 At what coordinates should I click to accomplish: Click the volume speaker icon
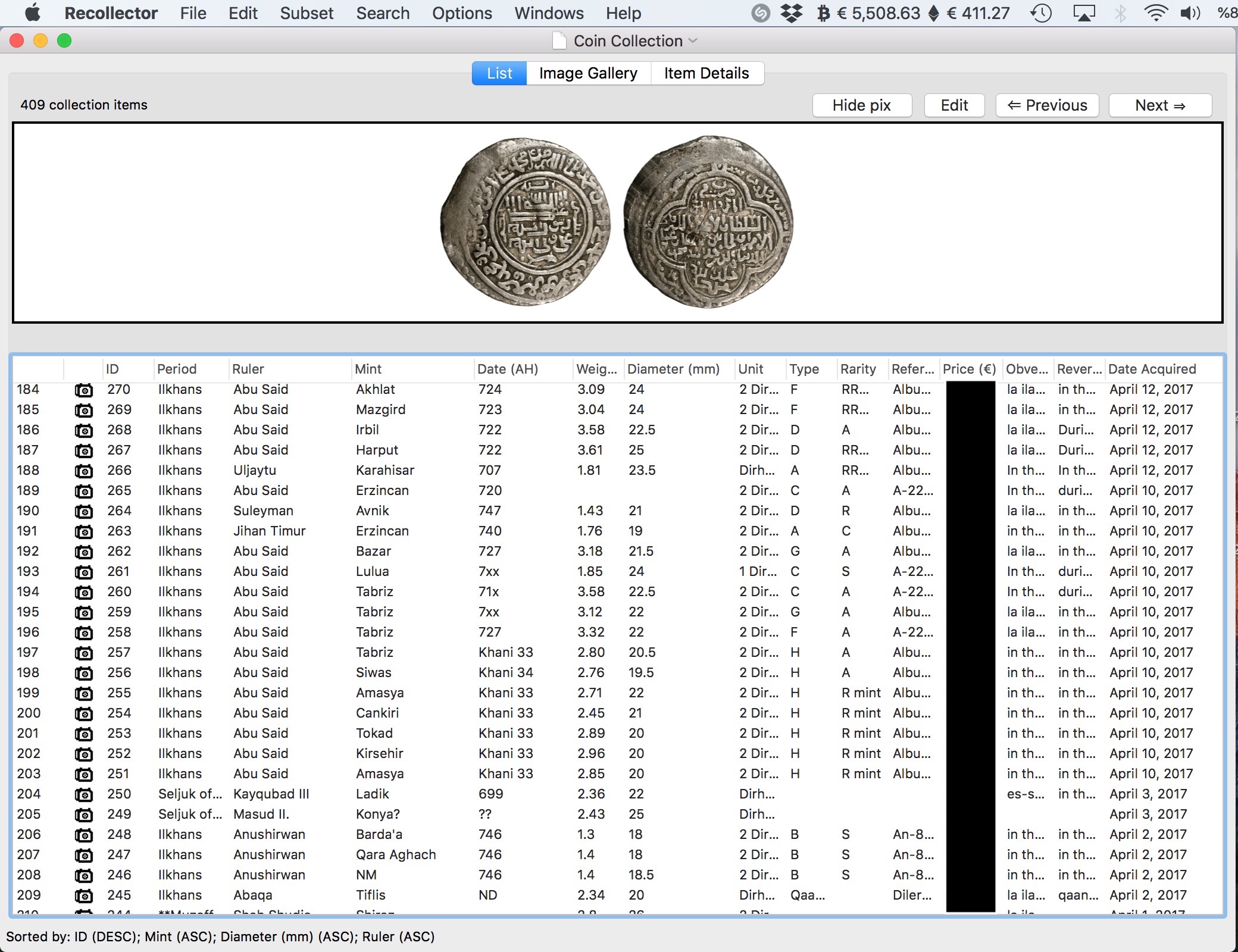coord(1190,13)
